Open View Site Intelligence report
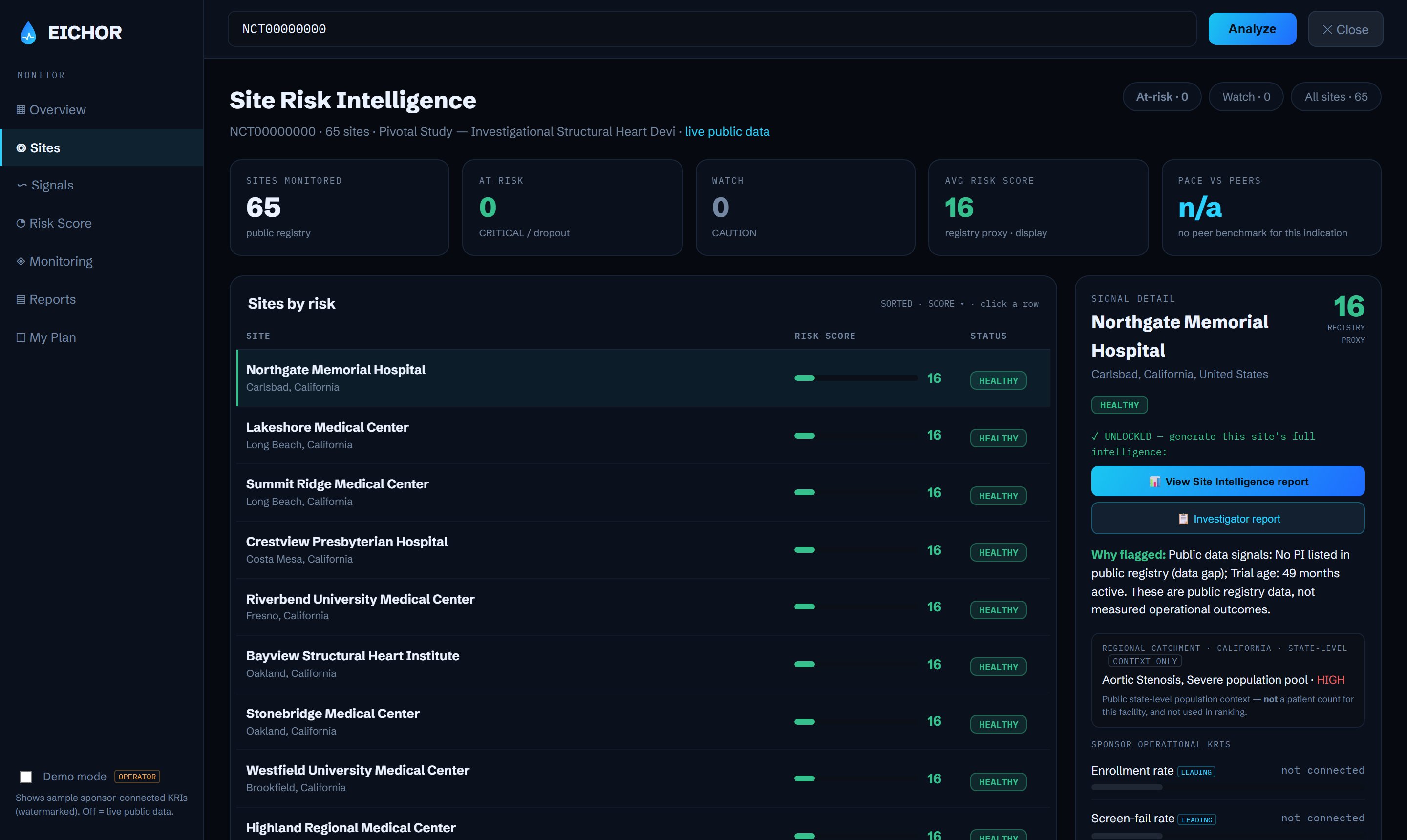The width and height of the screenshot is (1407, 840). [1228, 481]
